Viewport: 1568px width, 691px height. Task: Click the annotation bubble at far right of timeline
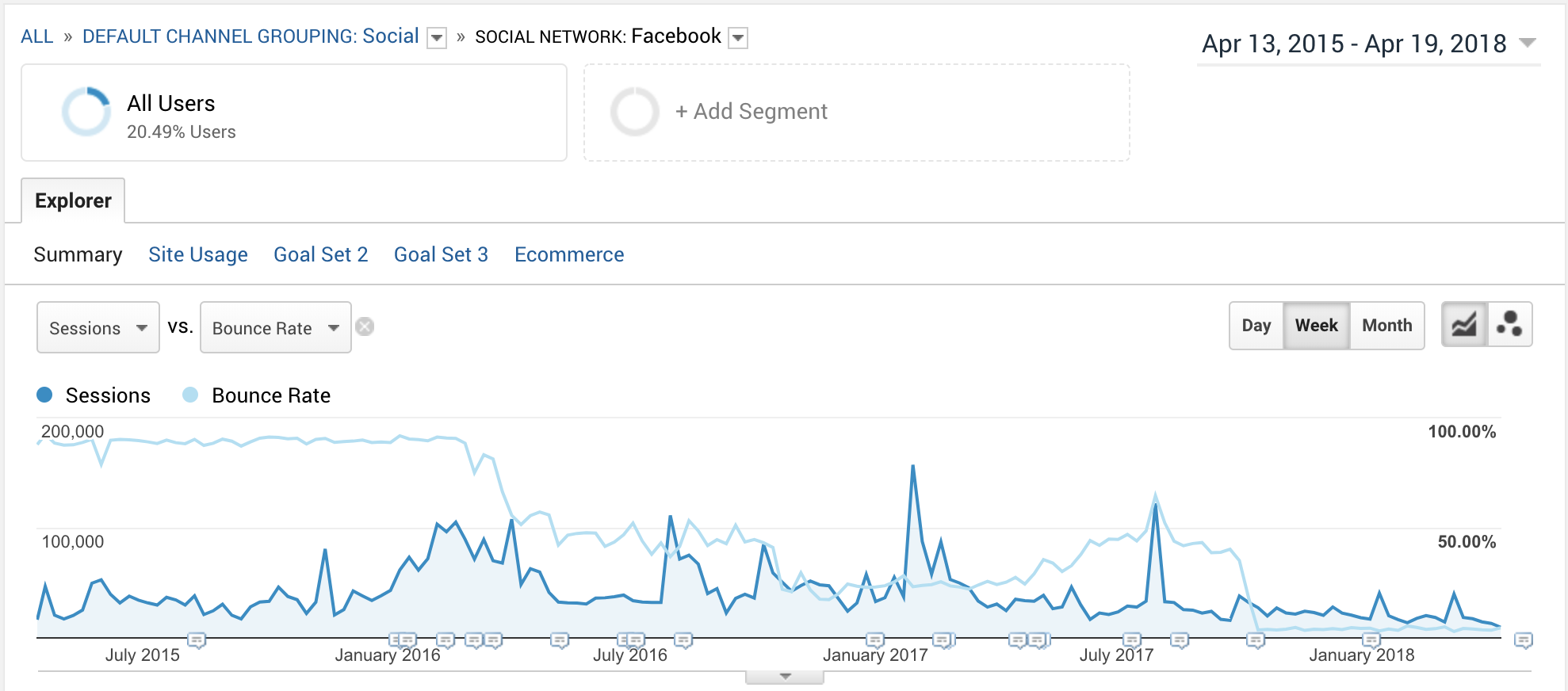[x=1523, y=639]
